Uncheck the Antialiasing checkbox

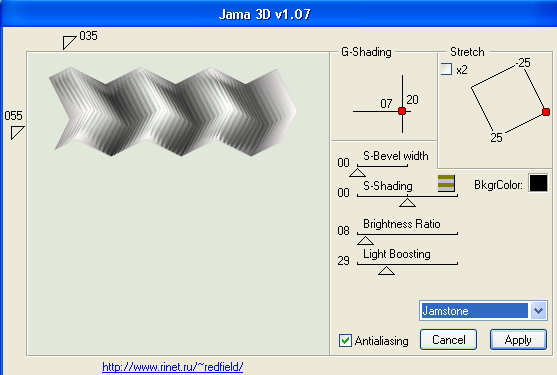click(x=345, y=341)
